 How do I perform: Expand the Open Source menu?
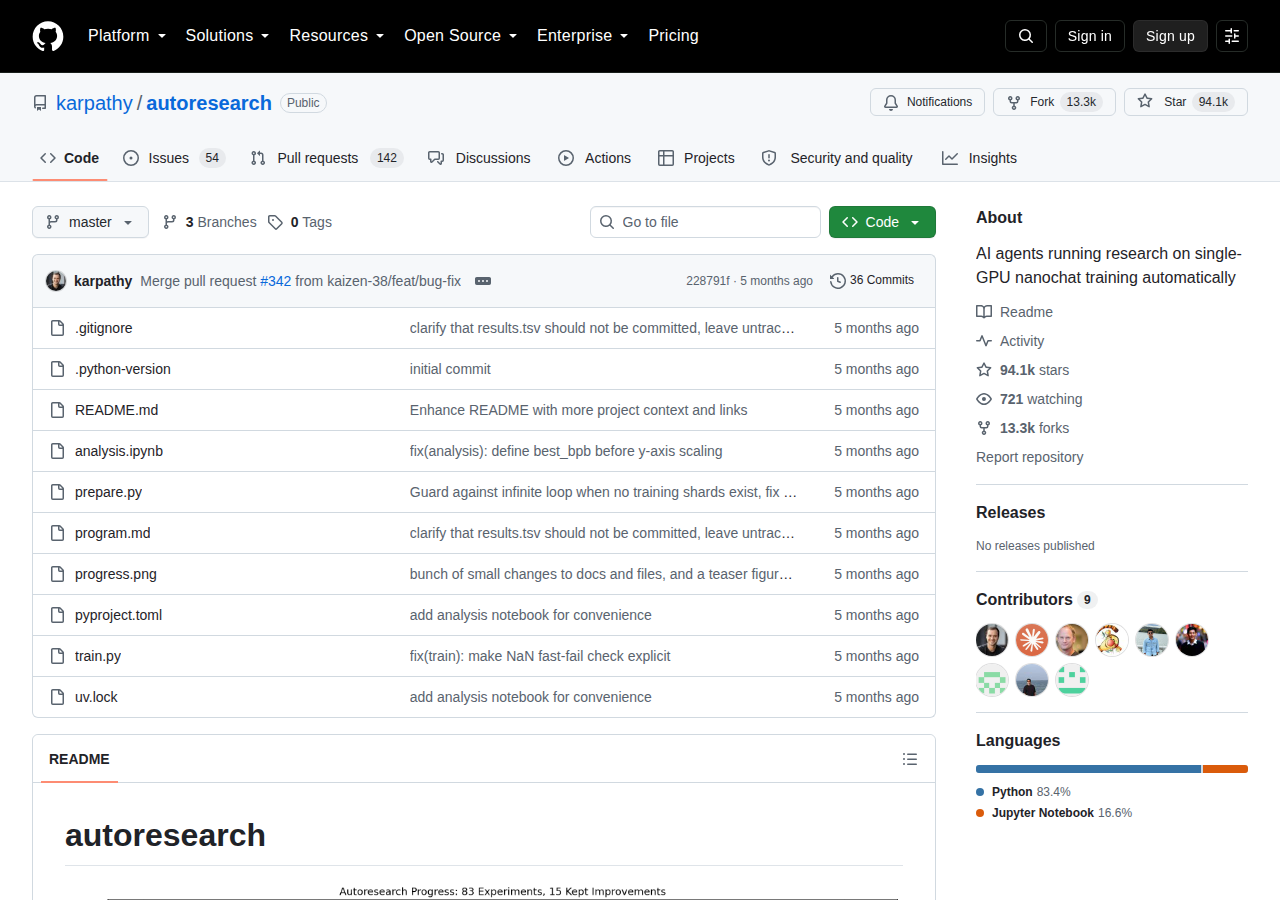(460, 35)
